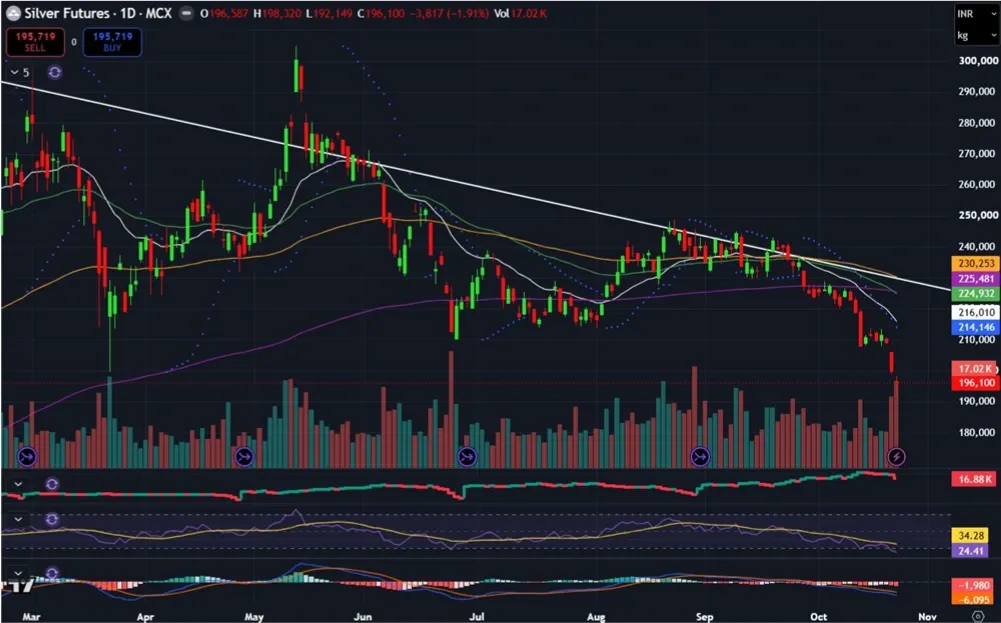The width and height of the screenshot is (1001, 623).
Task: Click the event marker icon near September
Action: point(700,456)
